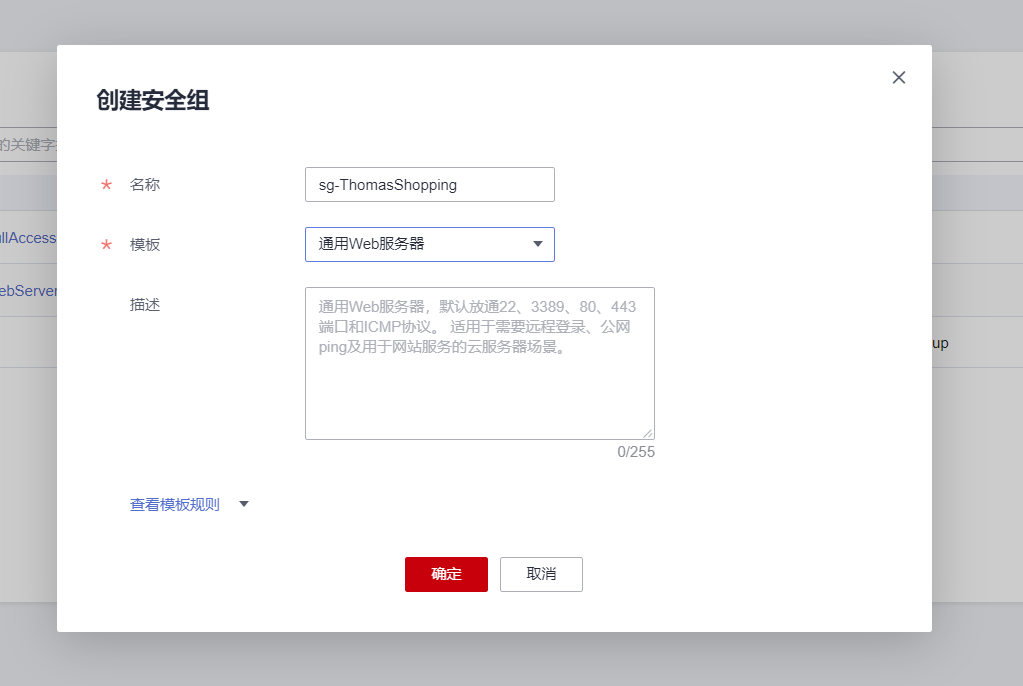Open the 查看模板规则 link

175,505
